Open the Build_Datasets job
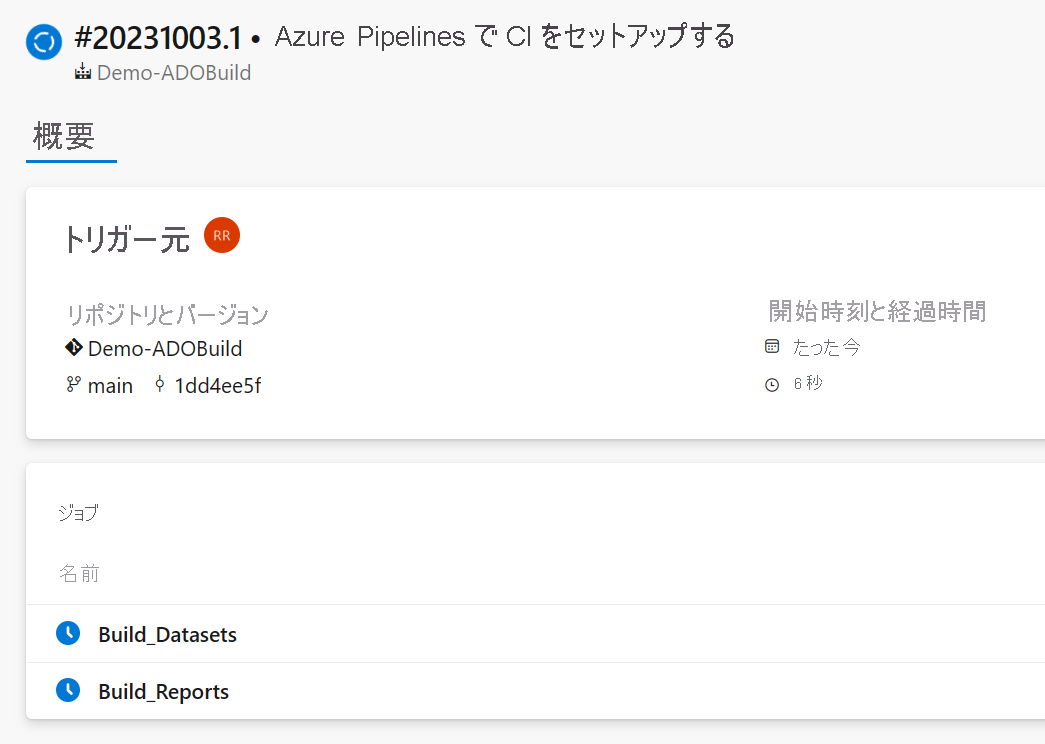The width and height of the screenshot is (1045, 744). coord(167,635)
